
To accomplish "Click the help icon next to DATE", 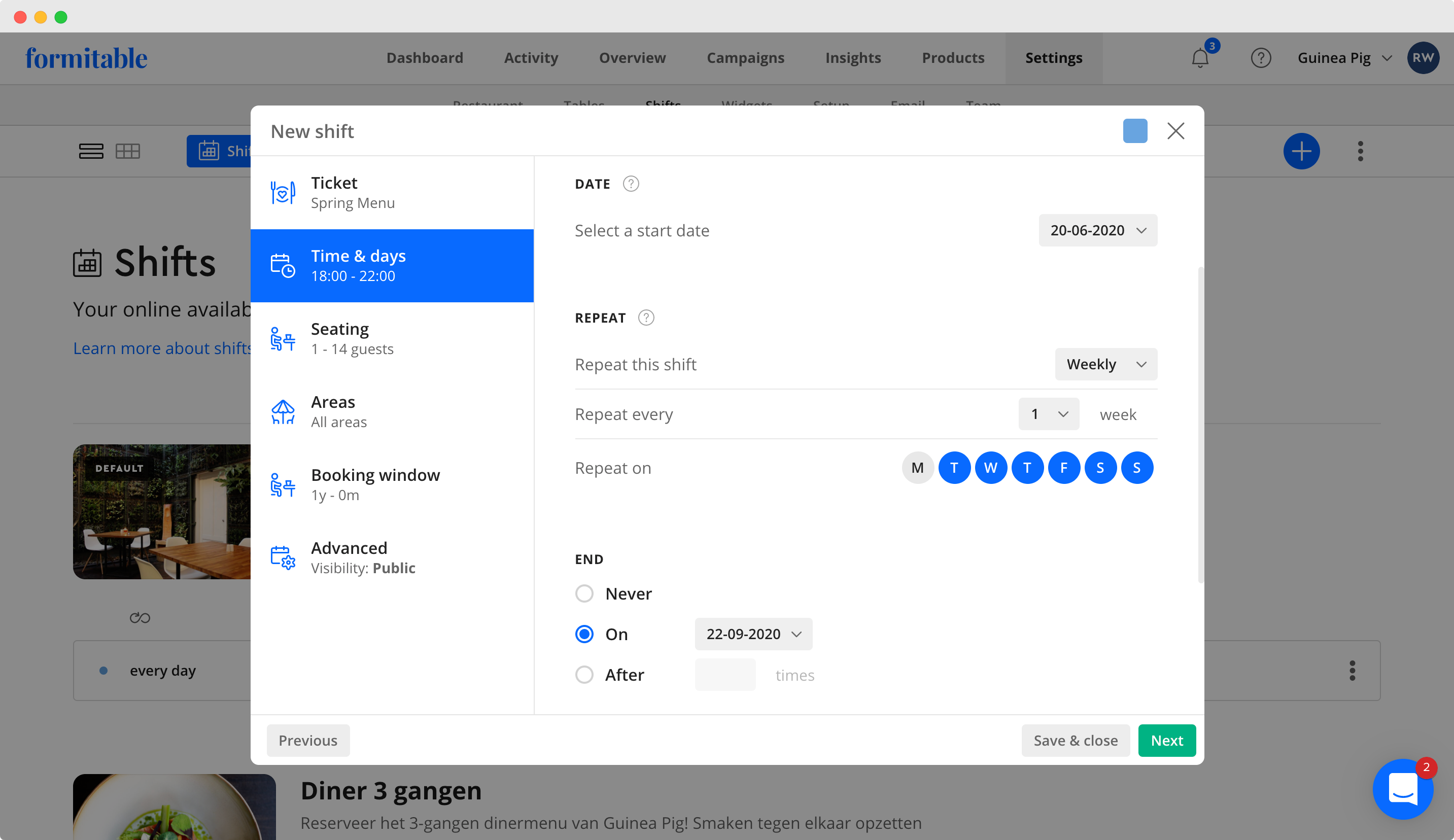I will point(631,184).
